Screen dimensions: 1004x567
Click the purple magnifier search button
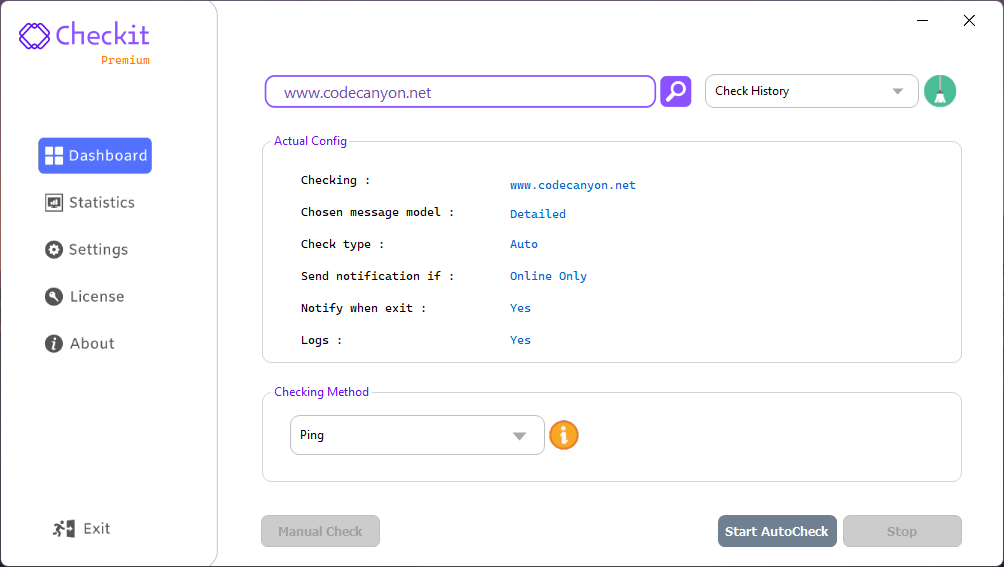coord(676,91)
